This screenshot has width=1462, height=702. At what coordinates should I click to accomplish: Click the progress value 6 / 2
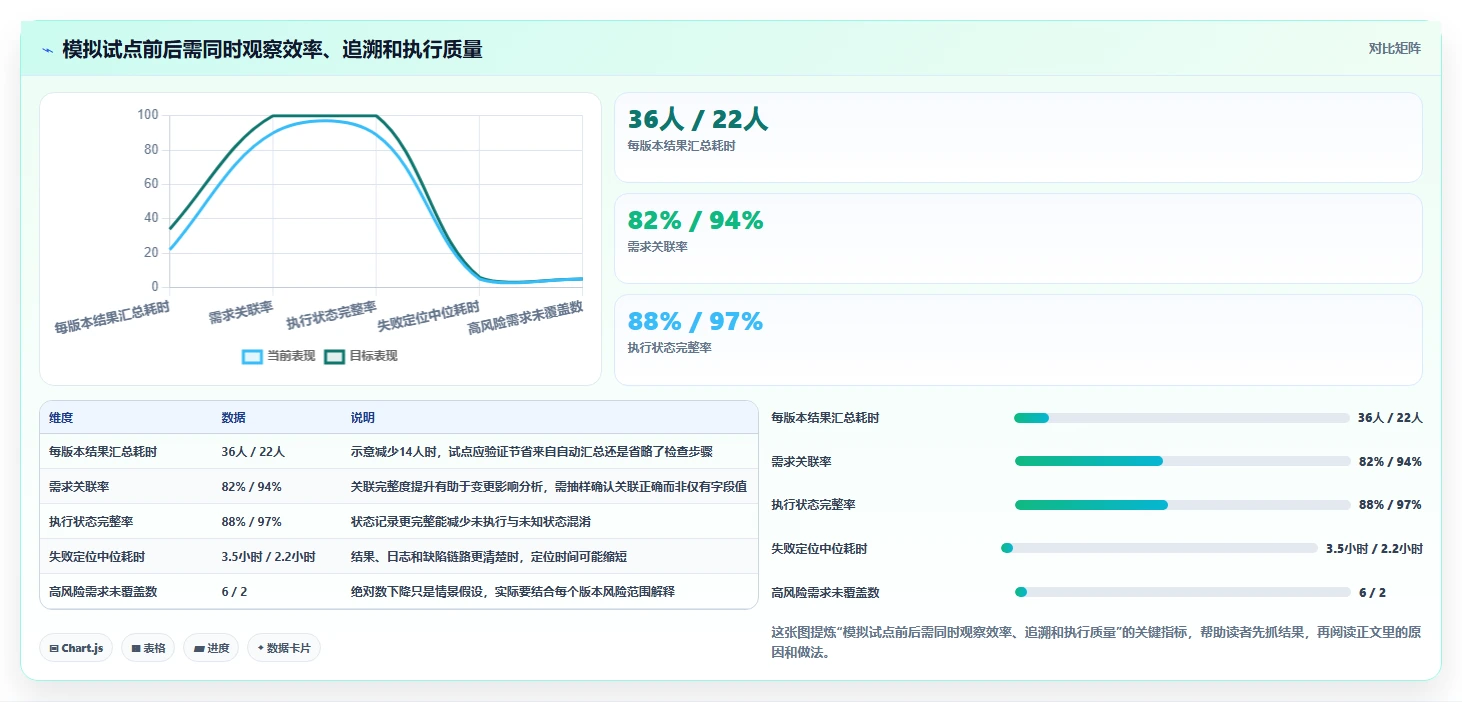point(1372,593)
